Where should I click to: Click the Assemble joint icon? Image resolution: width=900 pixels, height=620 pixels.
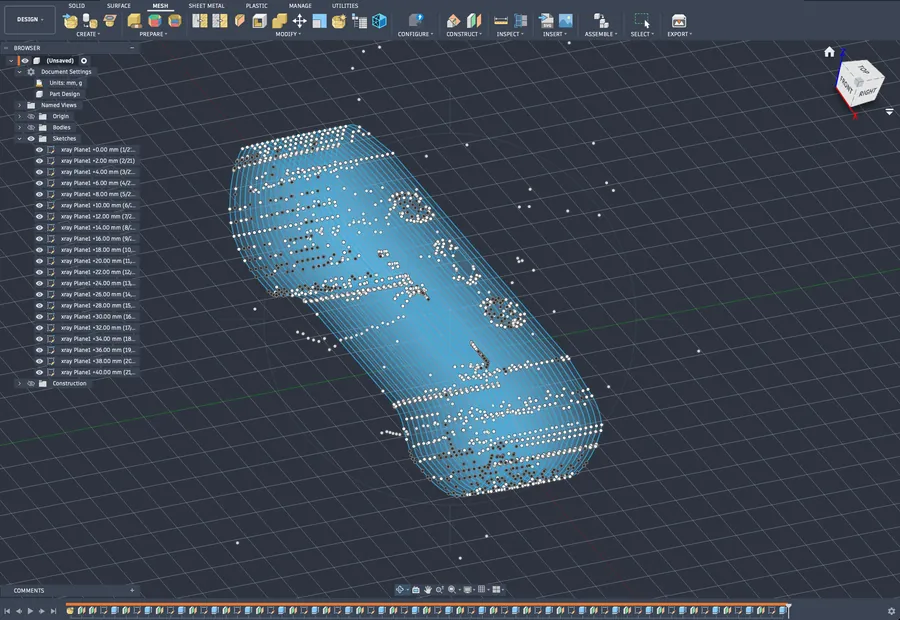pos(601,21)
